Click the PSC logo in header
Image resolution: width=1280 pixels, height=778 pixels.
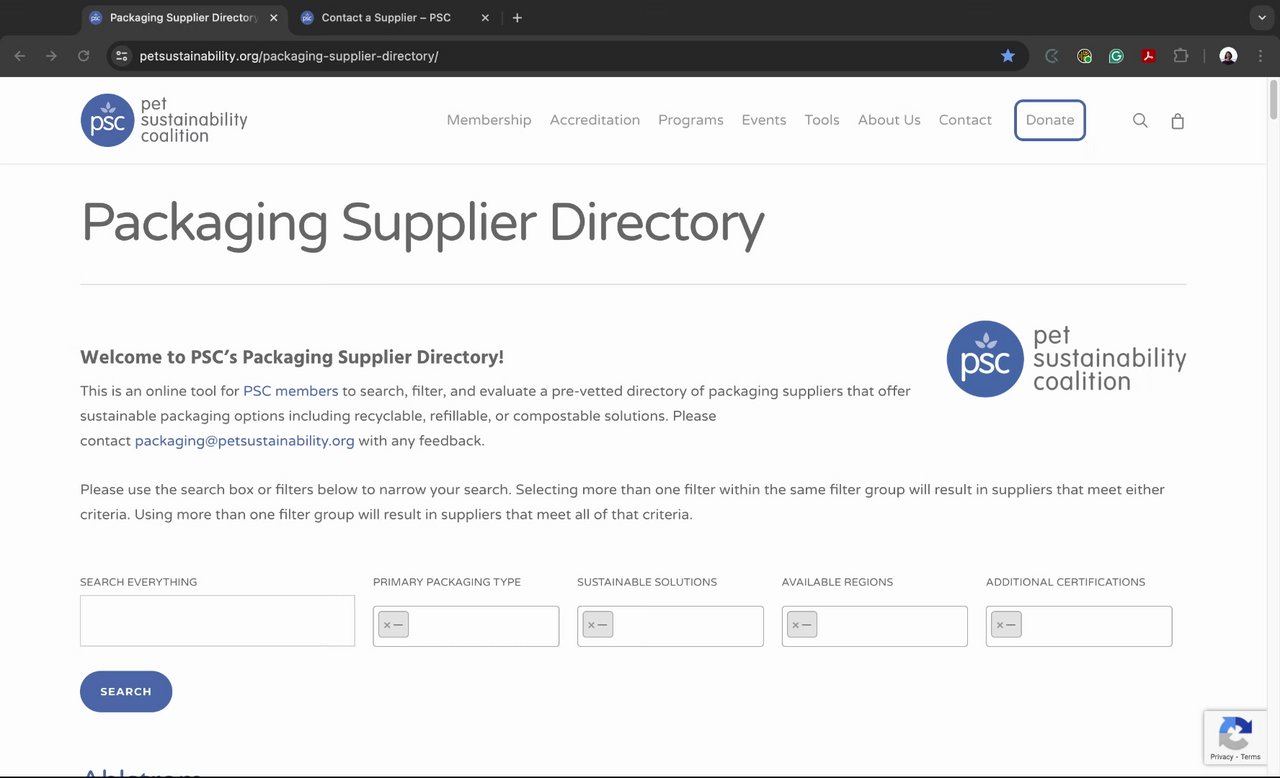tap(164, 120)
